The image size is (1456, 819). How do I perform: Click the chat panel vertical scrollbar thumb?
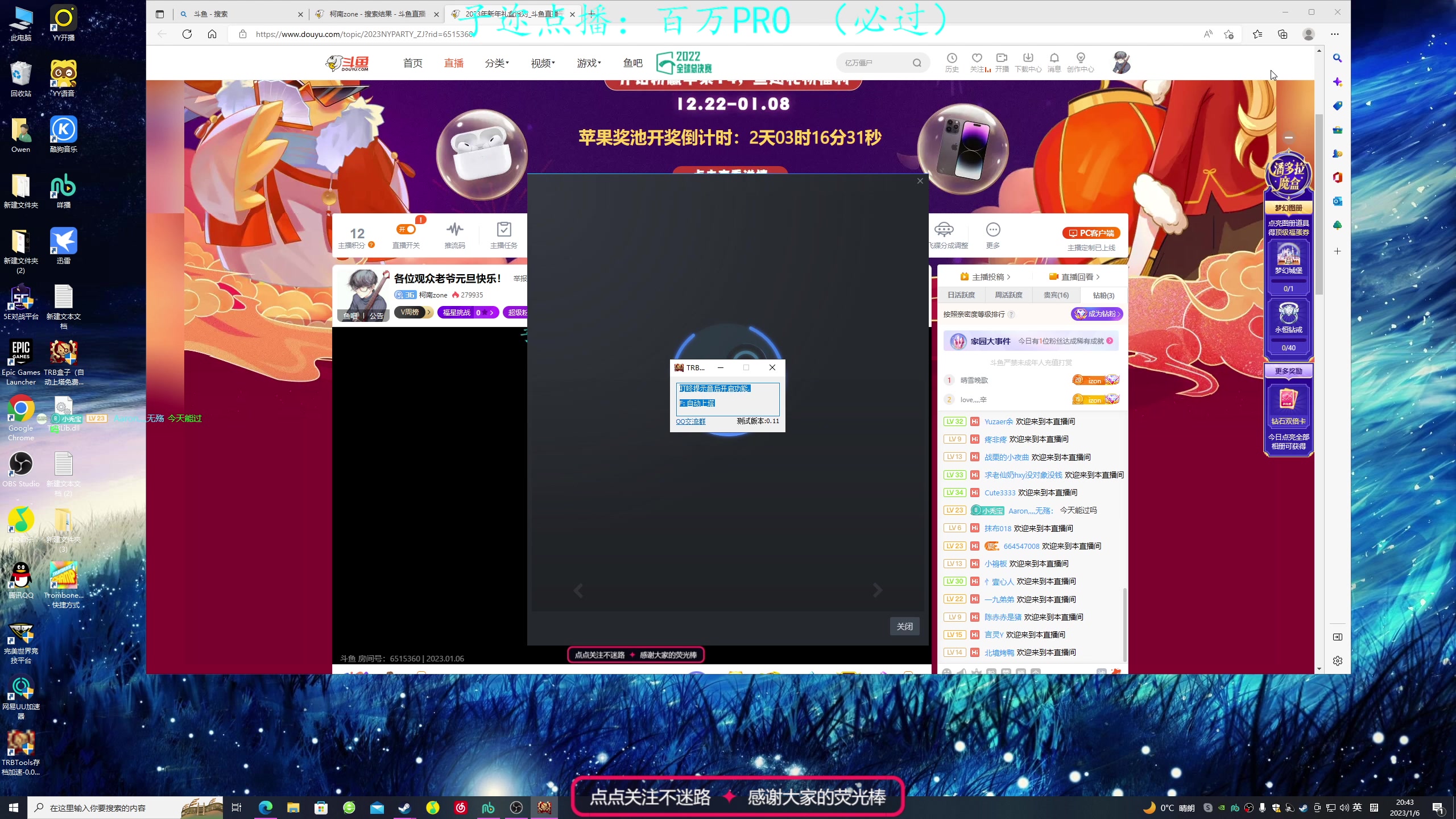pos(1124,626)
